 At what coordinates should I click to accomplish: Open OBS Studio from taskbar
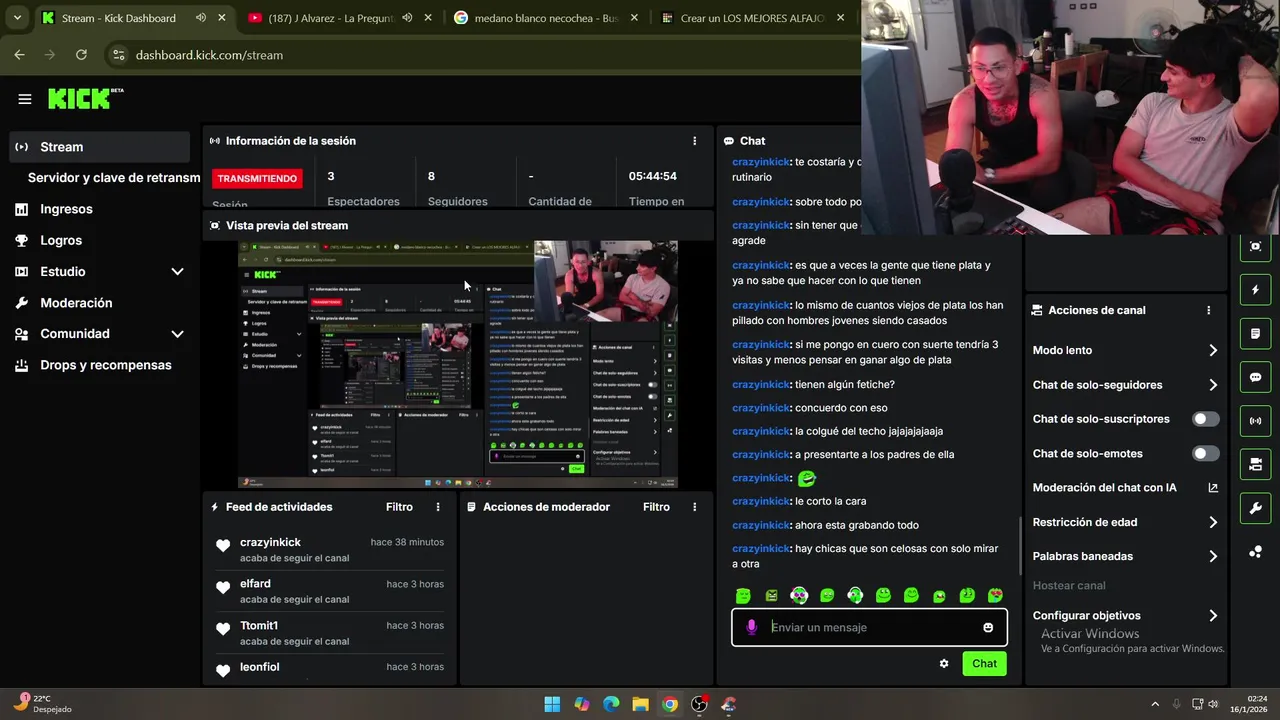click(x=699, y=704)
